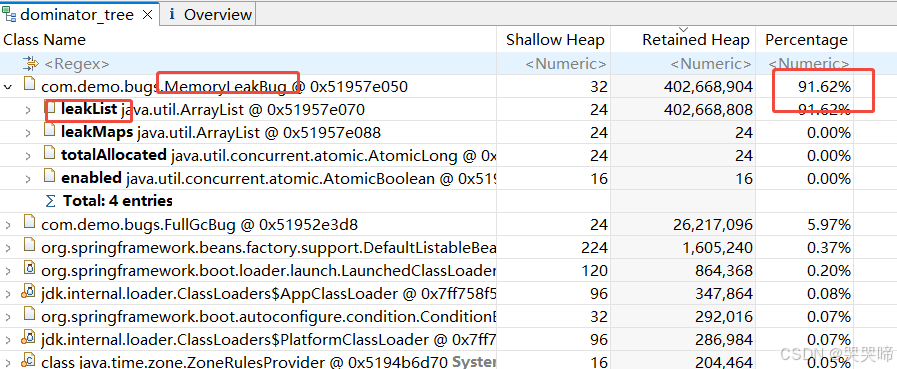Screen dimensions: 897x369
Task: Sort by Percentage column header
Action: click(806, 39)
